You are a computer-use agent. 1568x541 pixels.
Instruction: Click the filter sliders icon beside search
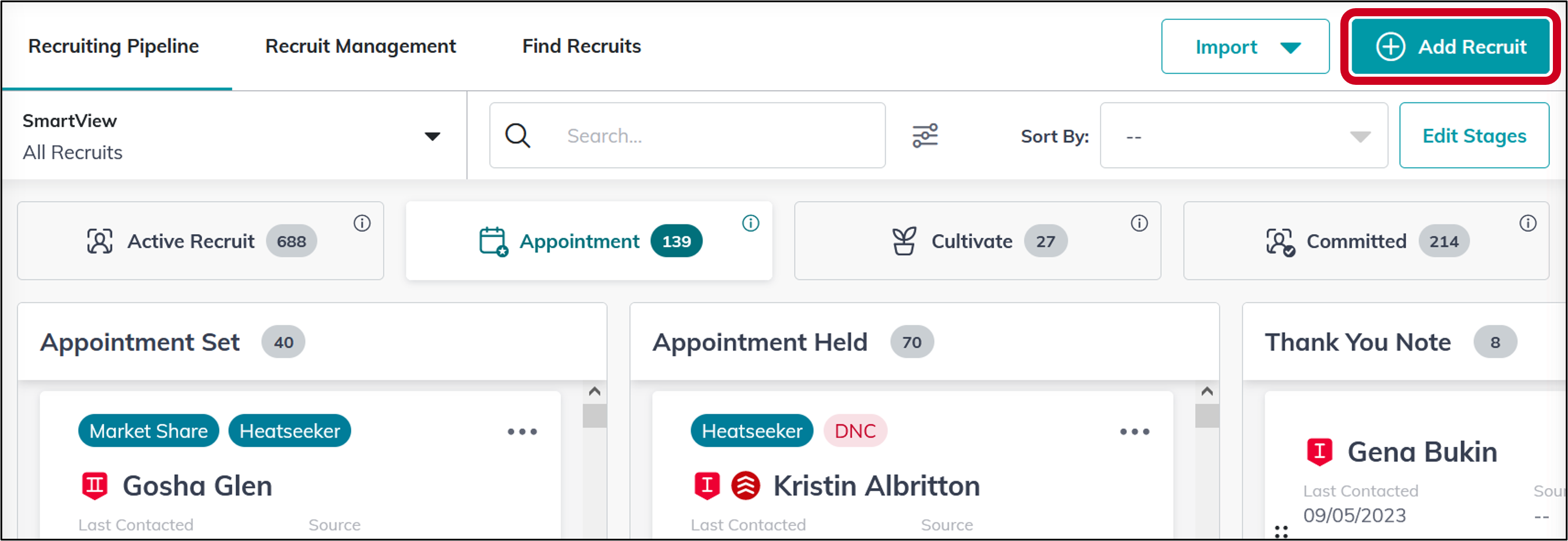click(x=925, y=136)
